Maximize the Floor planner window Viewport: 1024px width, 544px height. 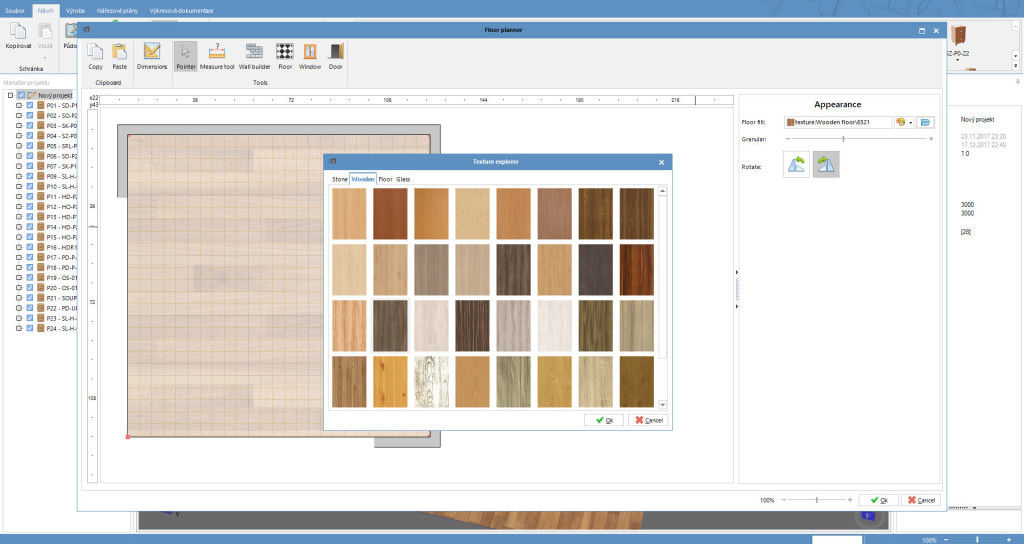coord(922,31)
